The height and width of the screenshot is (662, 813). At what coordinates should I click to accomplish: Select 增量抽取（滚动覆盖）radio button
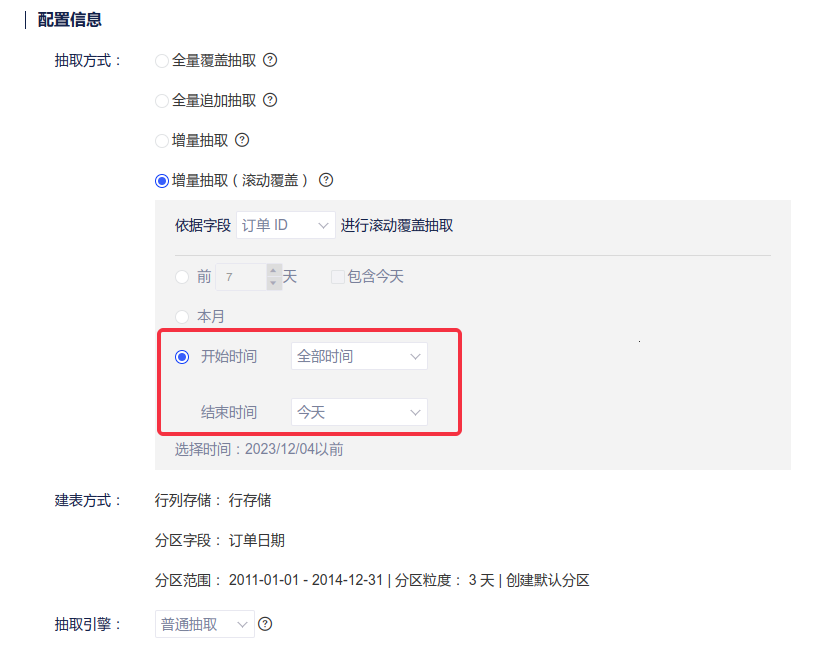162,181
